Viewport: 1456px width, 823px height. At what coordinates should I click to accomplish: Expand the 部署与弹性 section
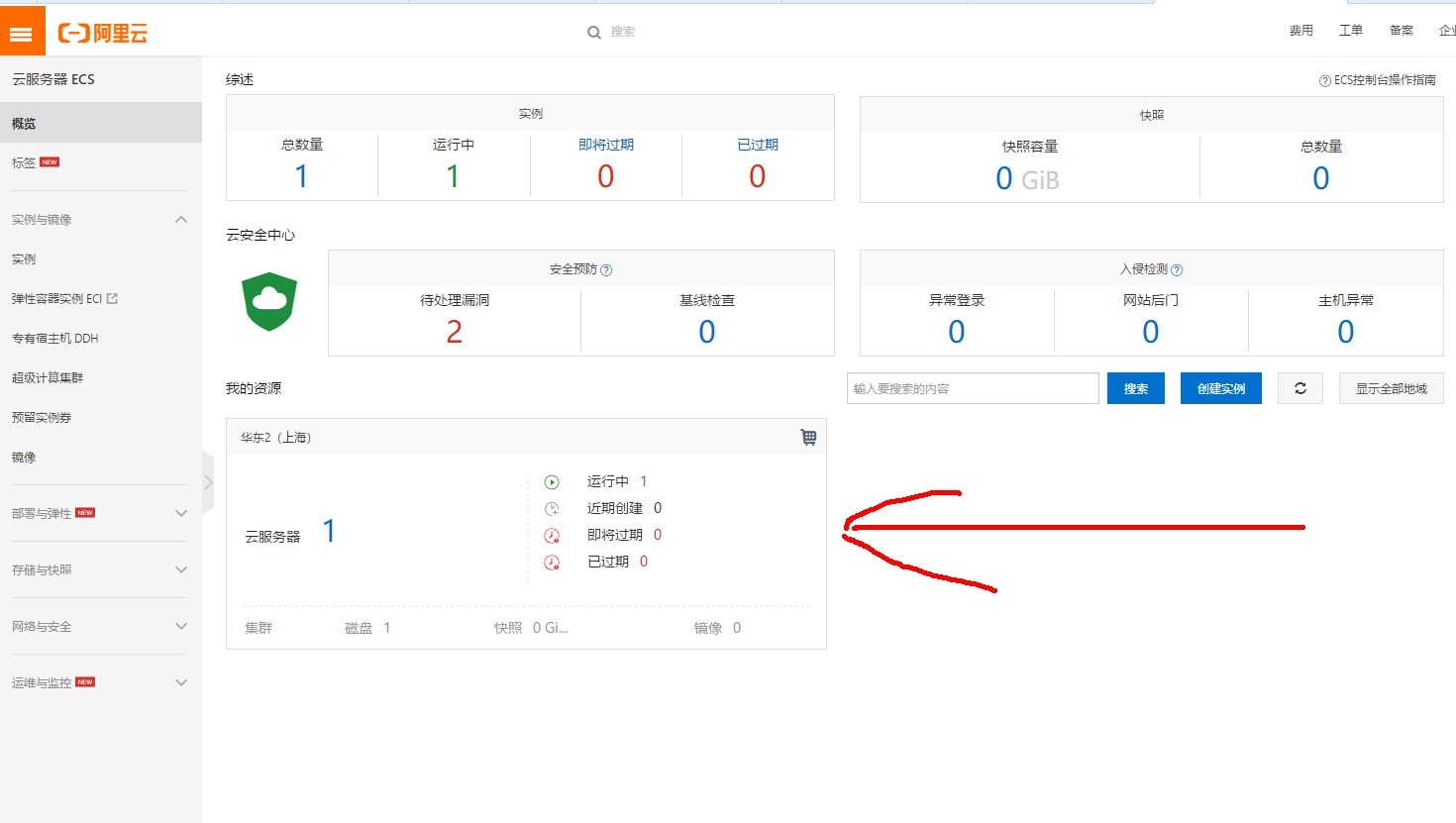(x=181, y=513)
